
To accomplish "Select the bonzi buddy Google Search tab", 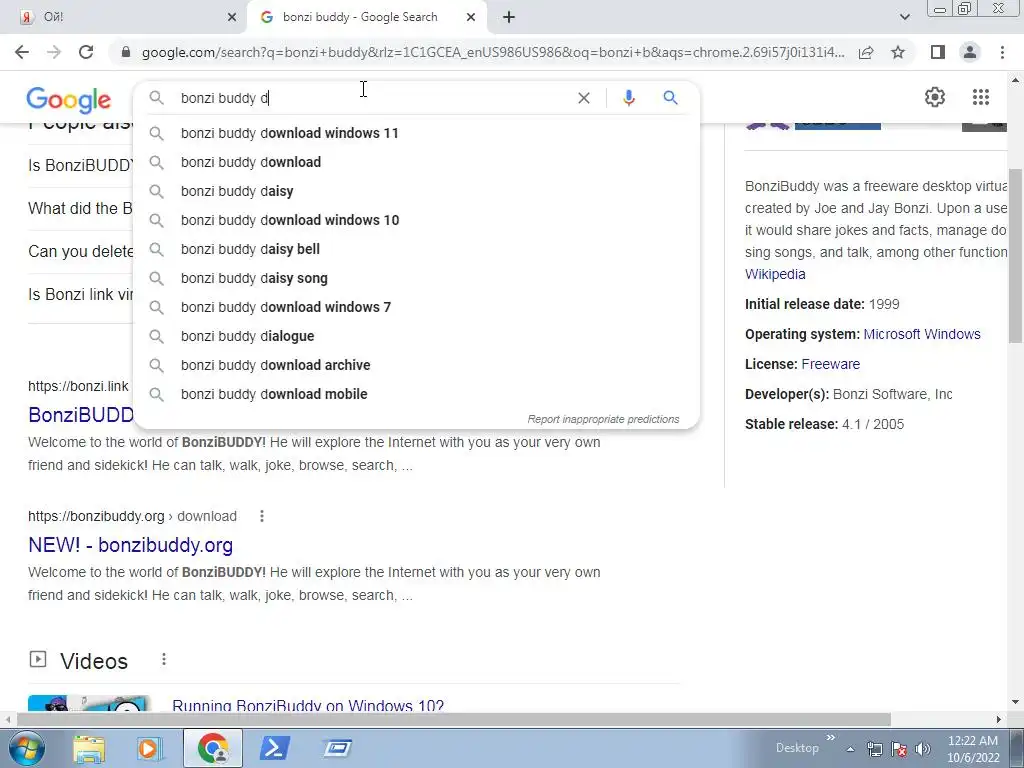I will coord(359,17).
